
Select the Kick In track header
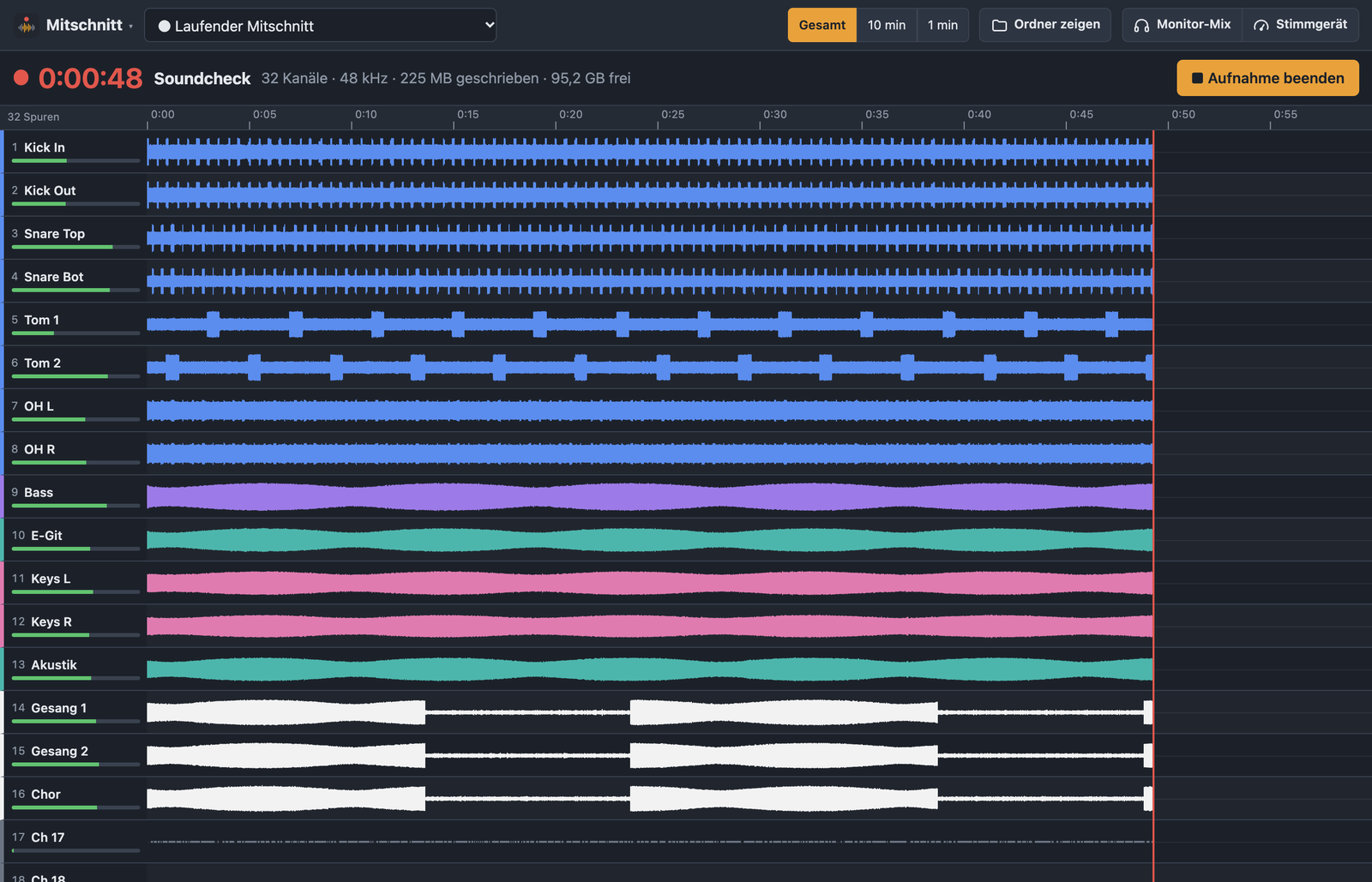(x=75, y=152)
